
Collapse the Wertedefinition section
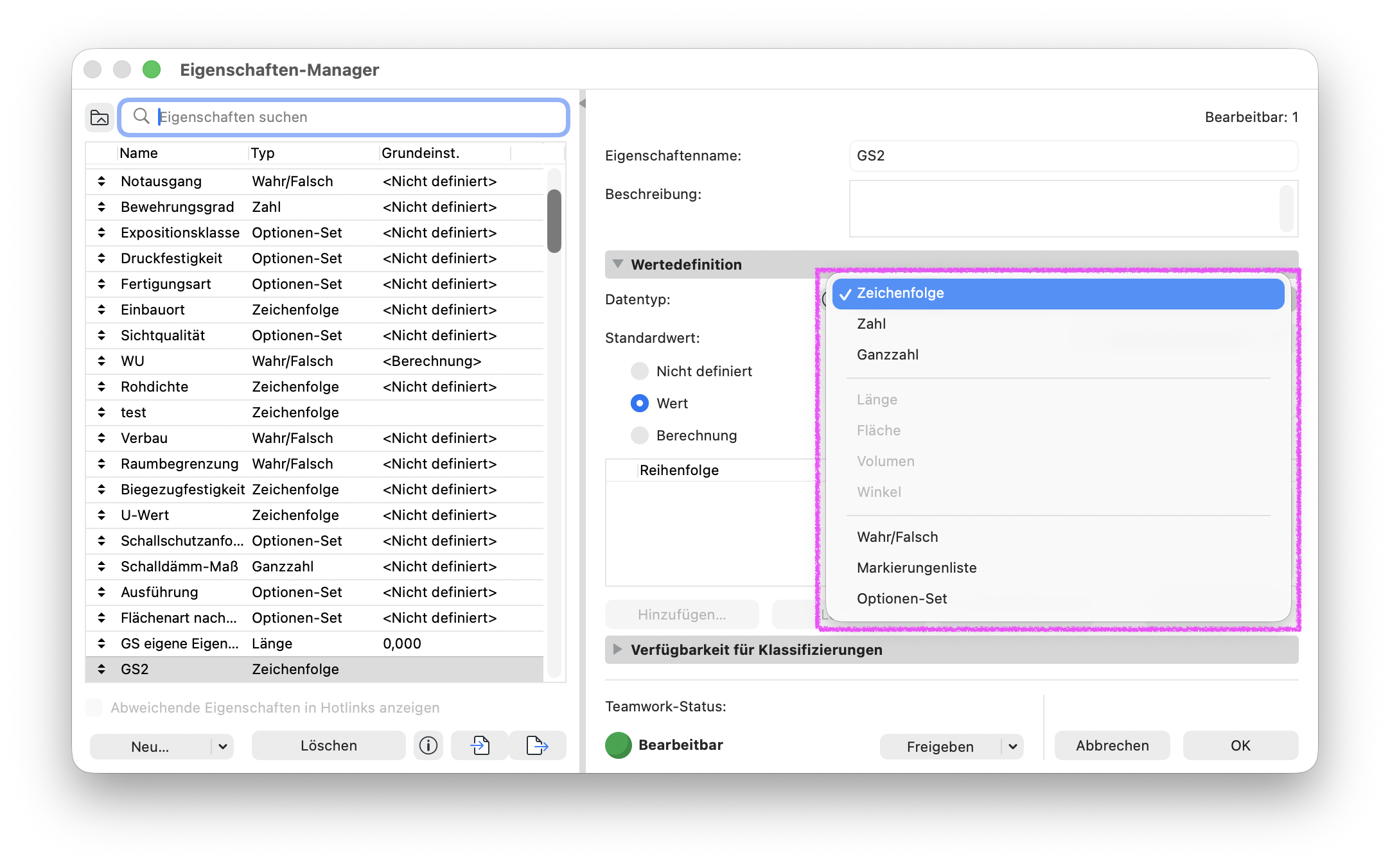(x=618, y=264)
